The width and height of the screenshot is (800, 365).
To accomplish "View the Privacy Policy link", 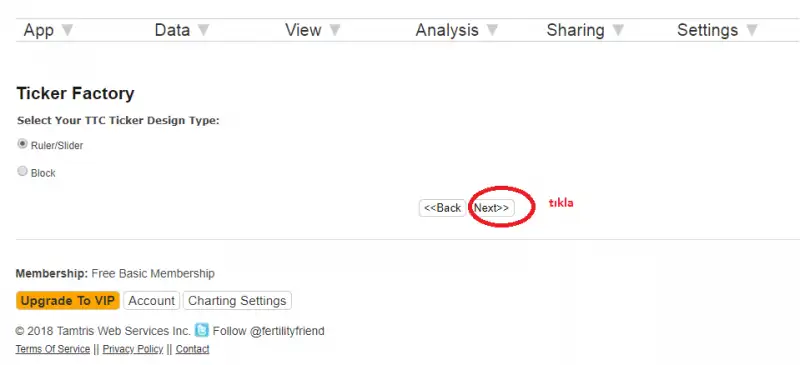I will [x=133, y=349].
